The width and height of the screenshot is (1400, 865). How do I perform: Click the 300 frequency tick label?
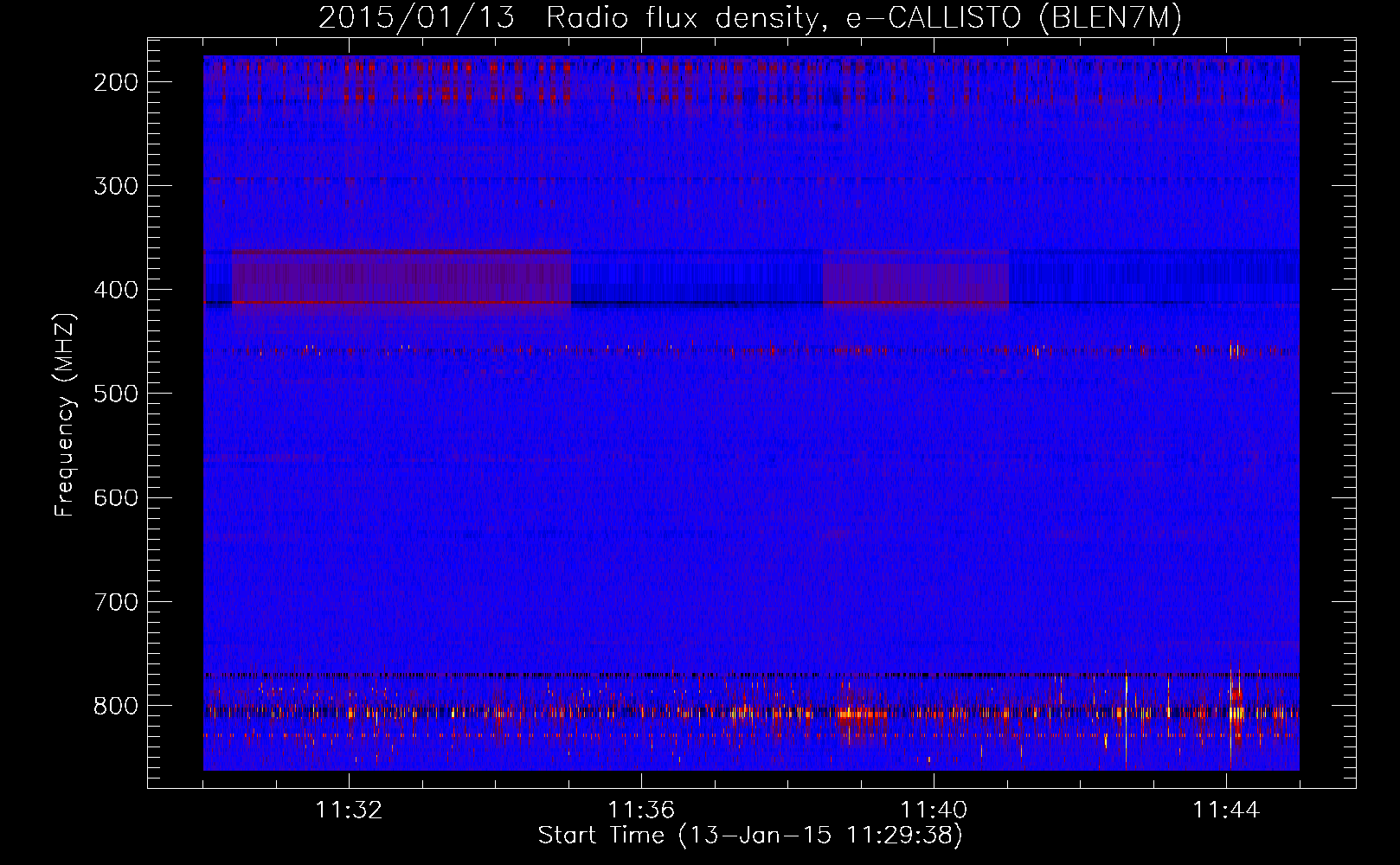(x=116, y=186)
